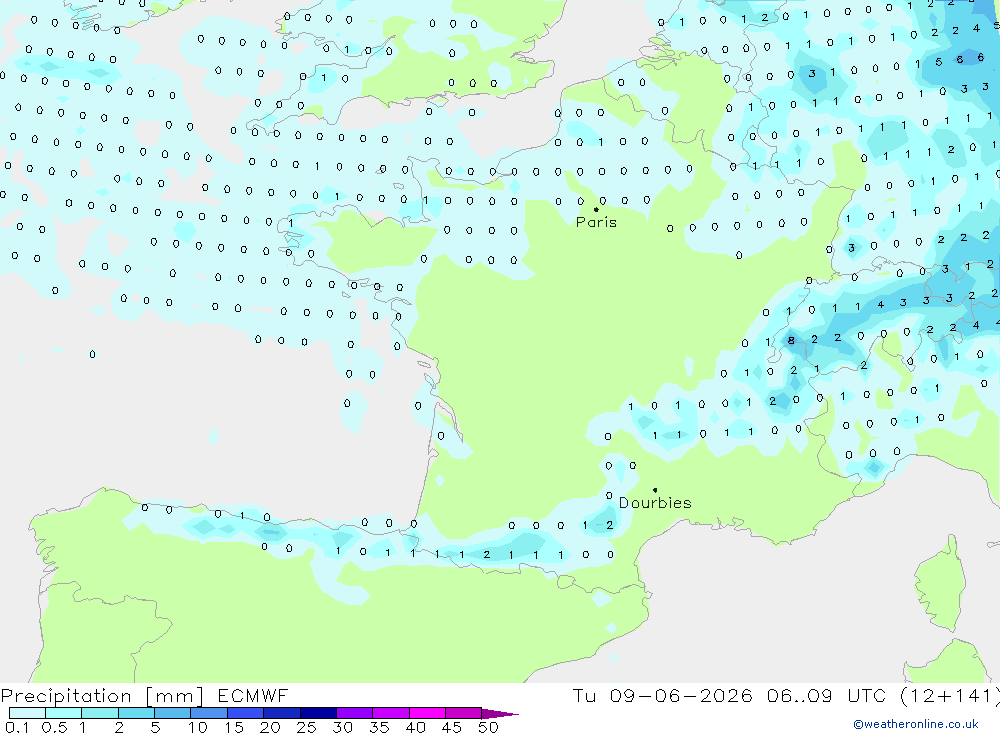Click the '06..09 UTC' time range
Image resolution: width=1000 pixels, height=733 pixels.
tap(826, 695)
